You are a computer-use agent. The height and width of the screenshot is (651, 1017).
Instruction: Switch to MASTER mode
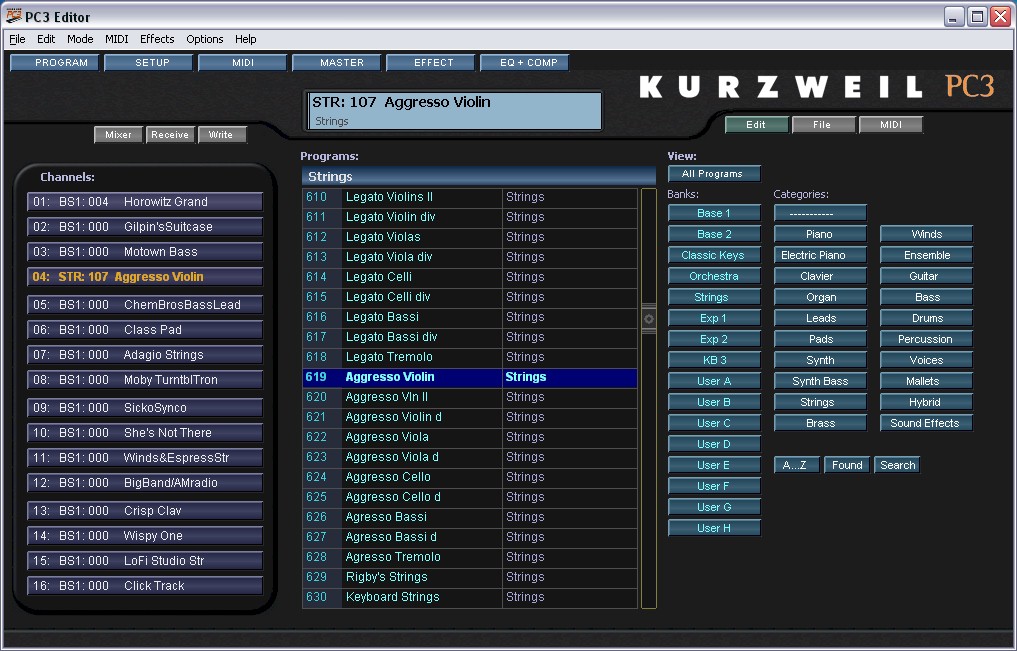pyautogui.click(x=337, y=62)
